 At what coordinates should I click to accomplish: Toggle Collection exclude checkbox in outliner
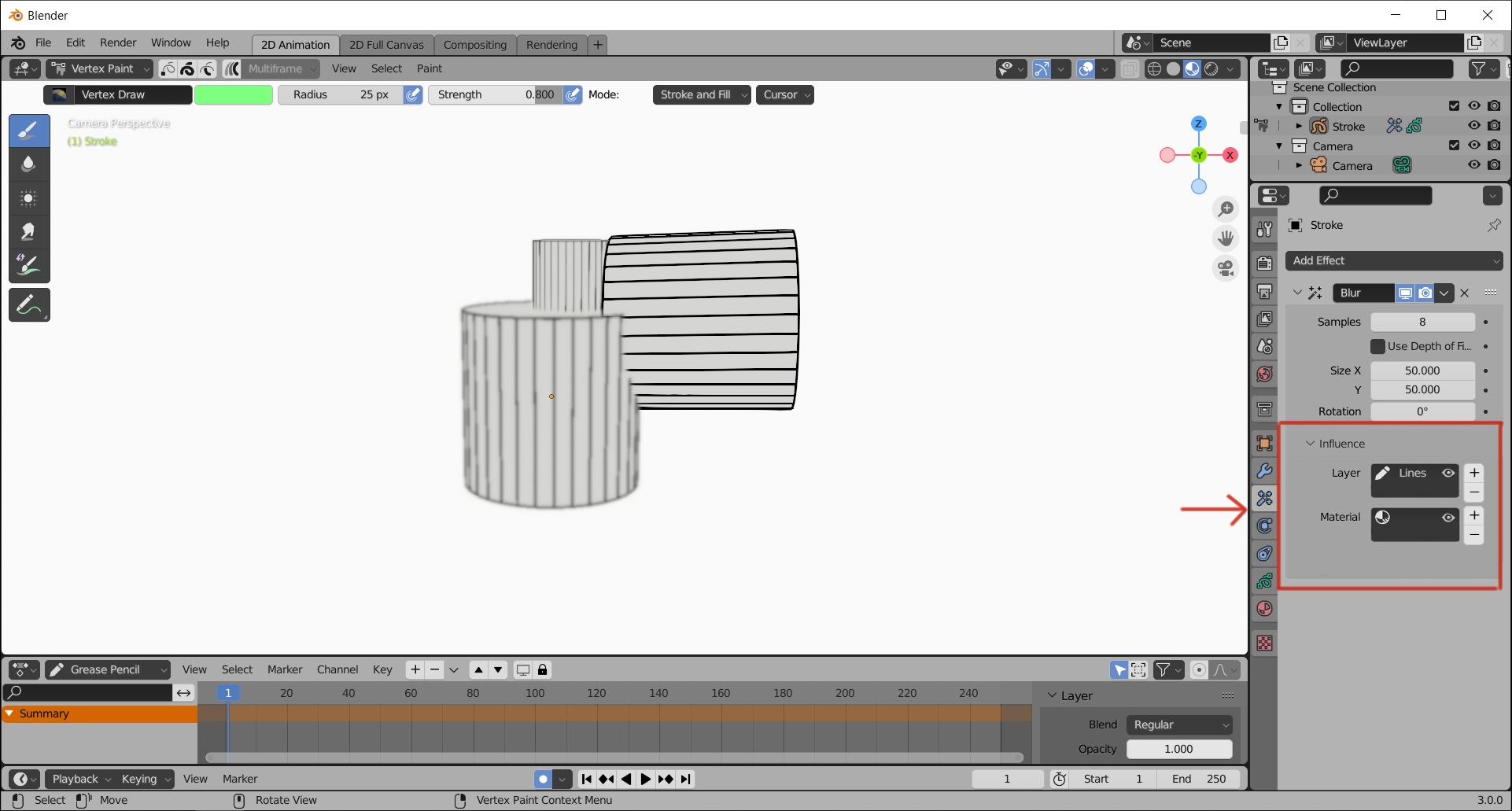click(x=1454, y=106)
